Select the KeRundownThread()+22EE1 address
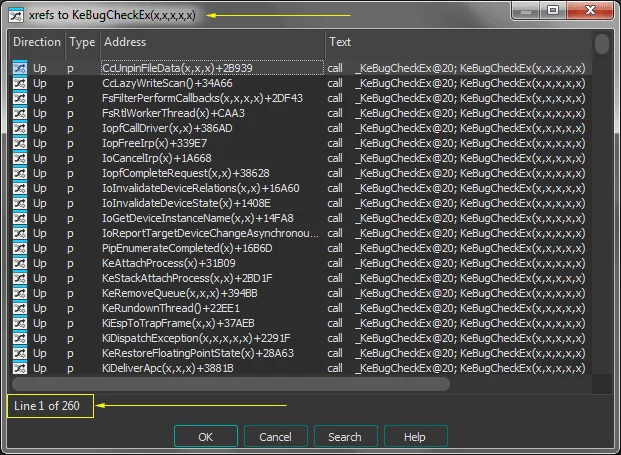 [x=171, y=308]
